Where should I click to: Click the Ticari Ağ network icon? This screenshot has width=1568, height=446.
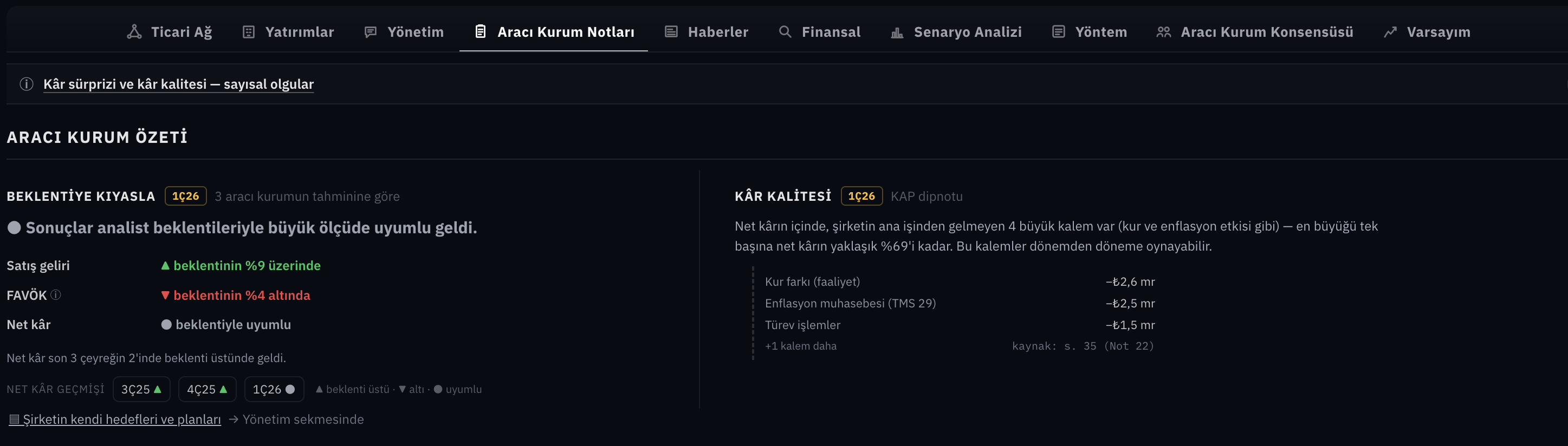(x=134, y=31)
